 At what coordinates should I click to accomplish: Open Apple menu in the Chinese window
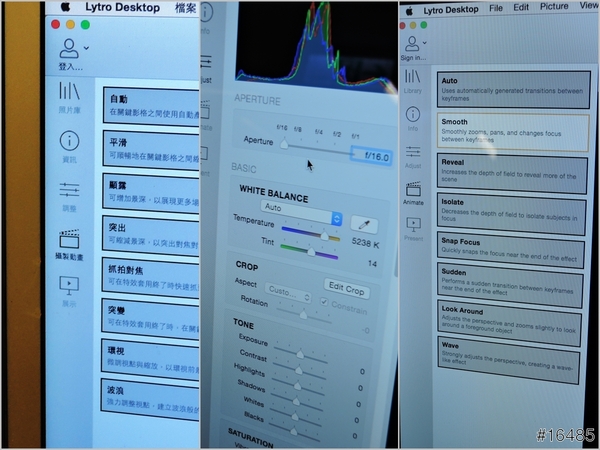click(66, 7)
